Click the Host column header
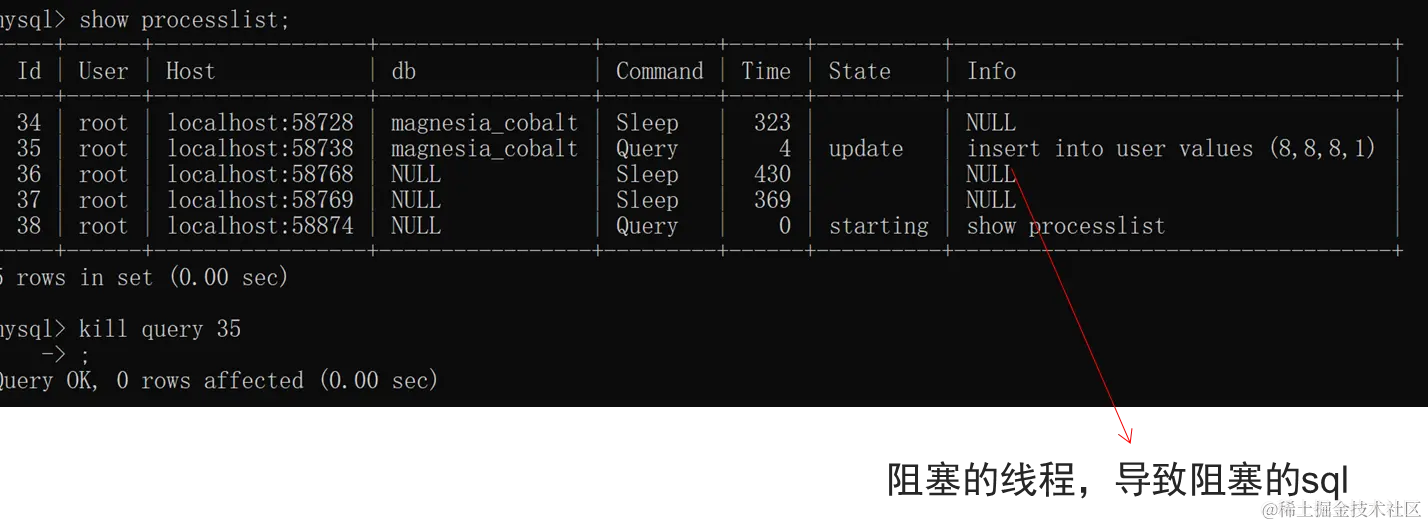 (190, 71)
